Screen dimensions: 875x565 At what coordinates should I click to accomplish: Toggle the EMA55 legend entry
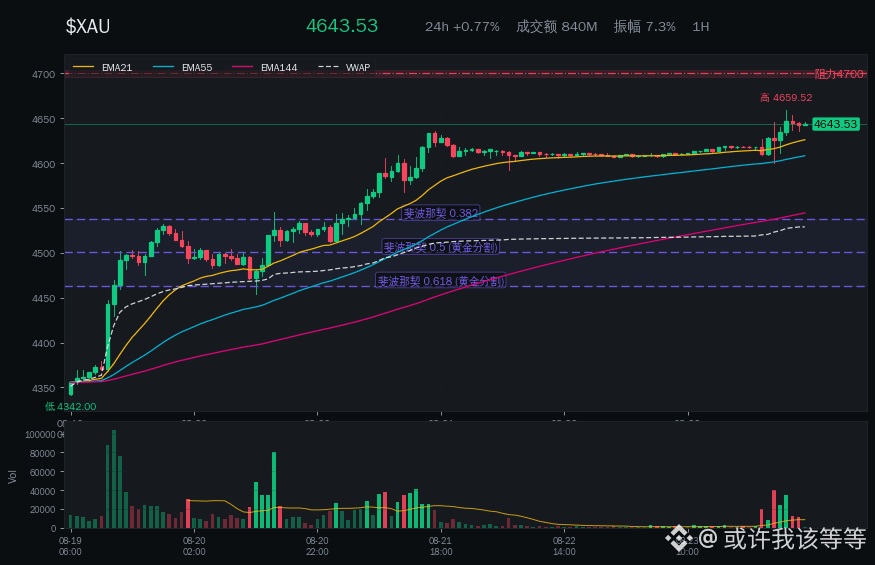[x=182, y=68]
